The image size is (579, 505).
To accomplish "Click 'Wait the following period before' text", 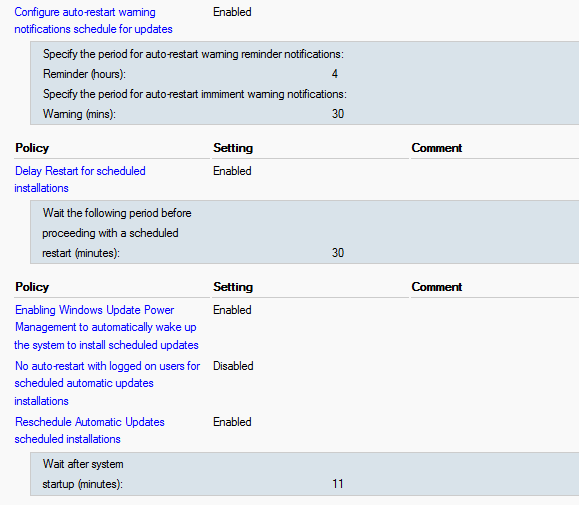I will [117, 213].
